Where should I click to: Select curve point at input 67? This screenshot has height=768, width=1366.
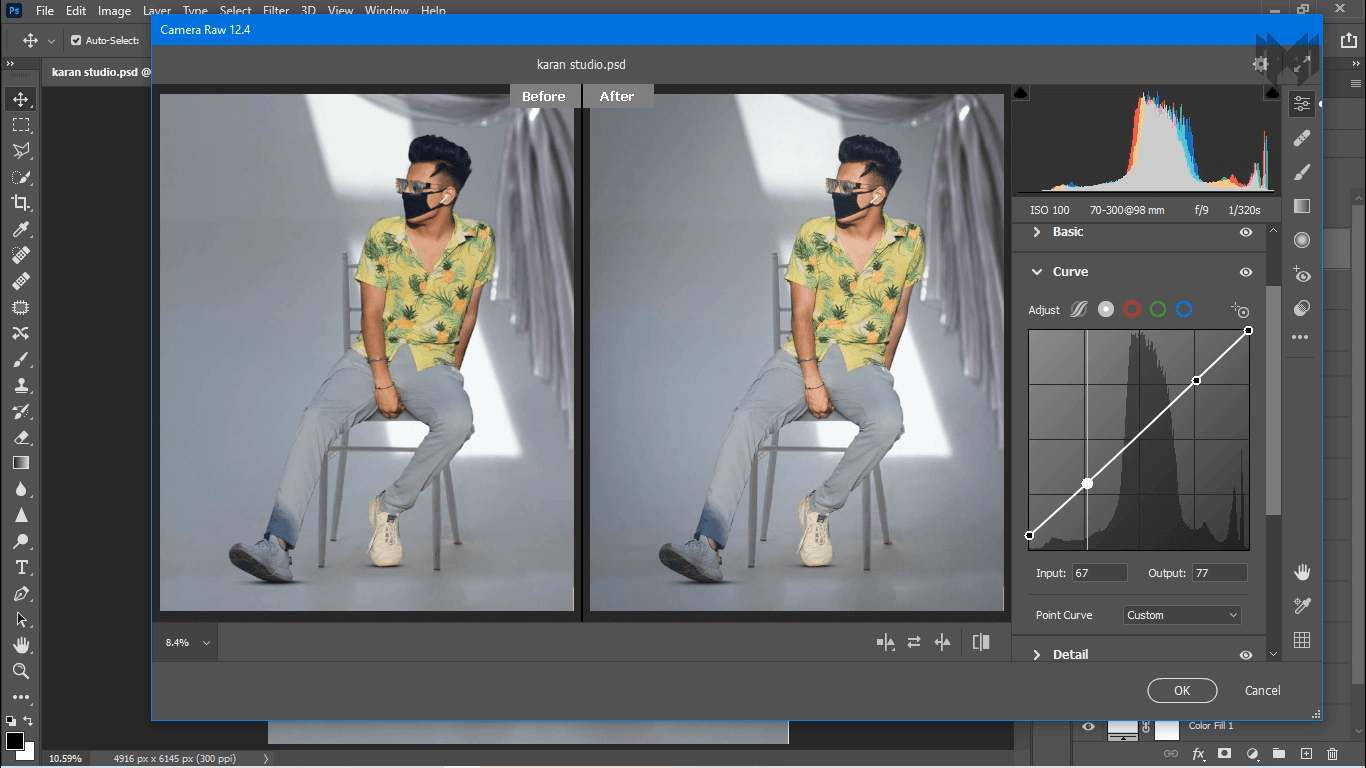[1087, 483]
